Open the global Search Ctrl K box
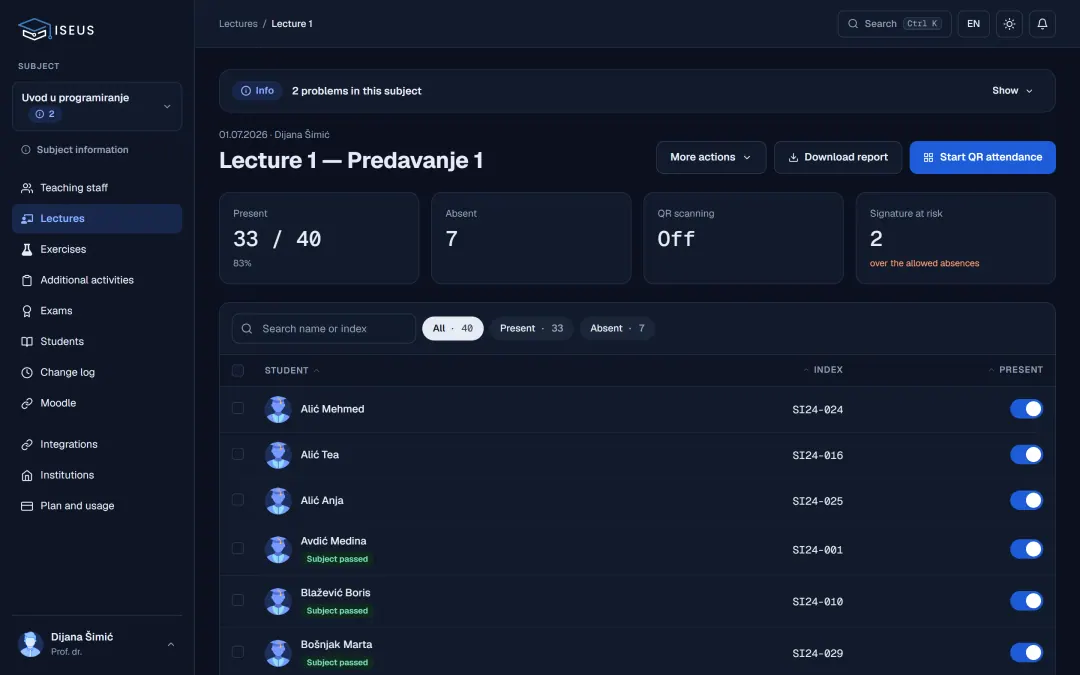 point(894,23)
